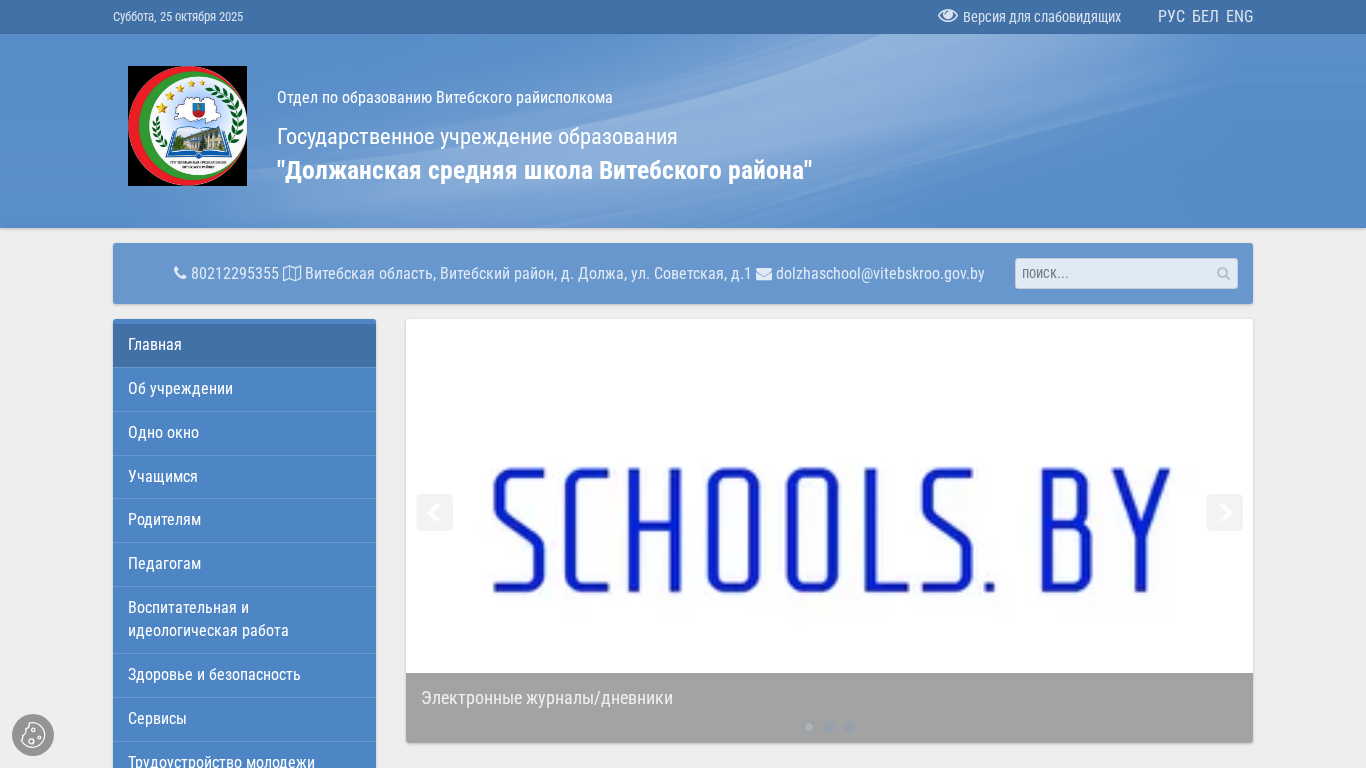This screenshot has height=768, width=1366.
Task: Switch language to ENG
Action: coord(1239,17)
